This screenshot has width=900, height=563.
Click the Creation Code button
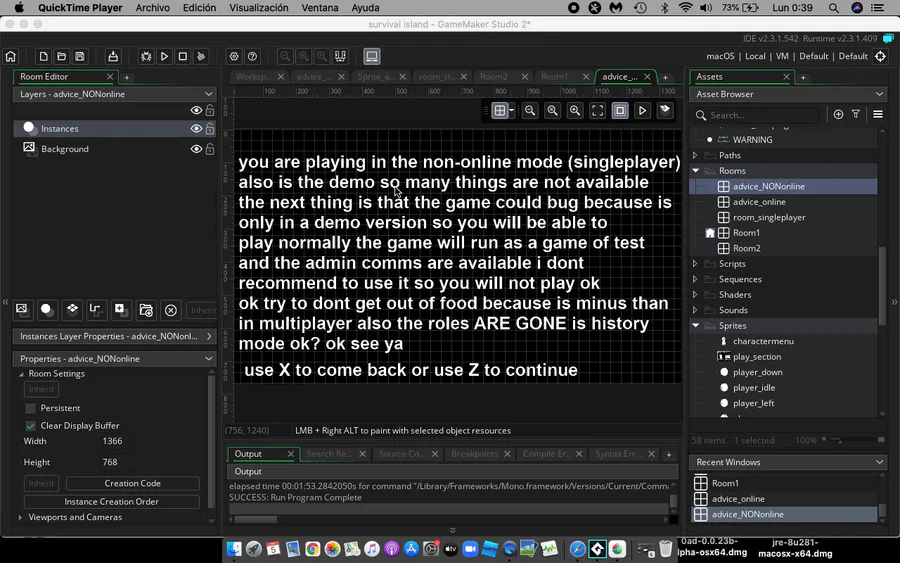133,483
